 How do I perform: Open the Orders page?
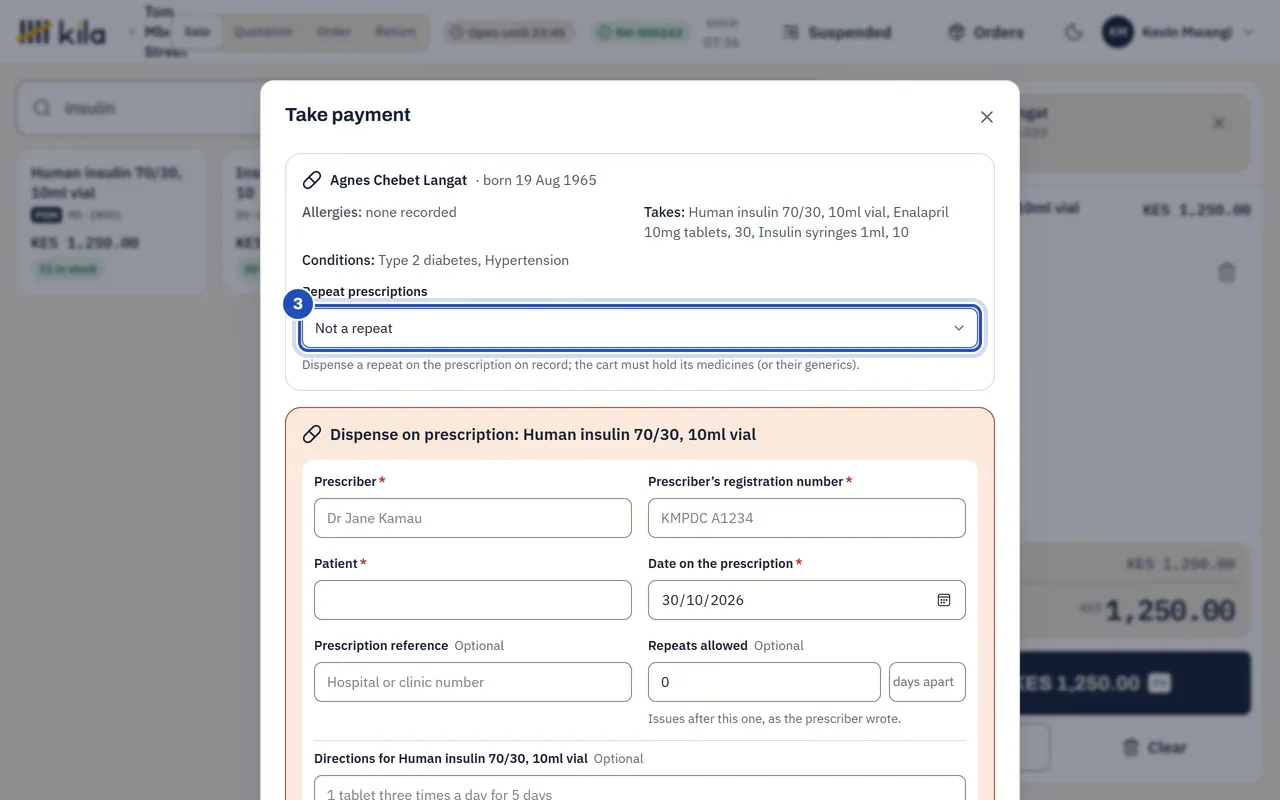986,32
